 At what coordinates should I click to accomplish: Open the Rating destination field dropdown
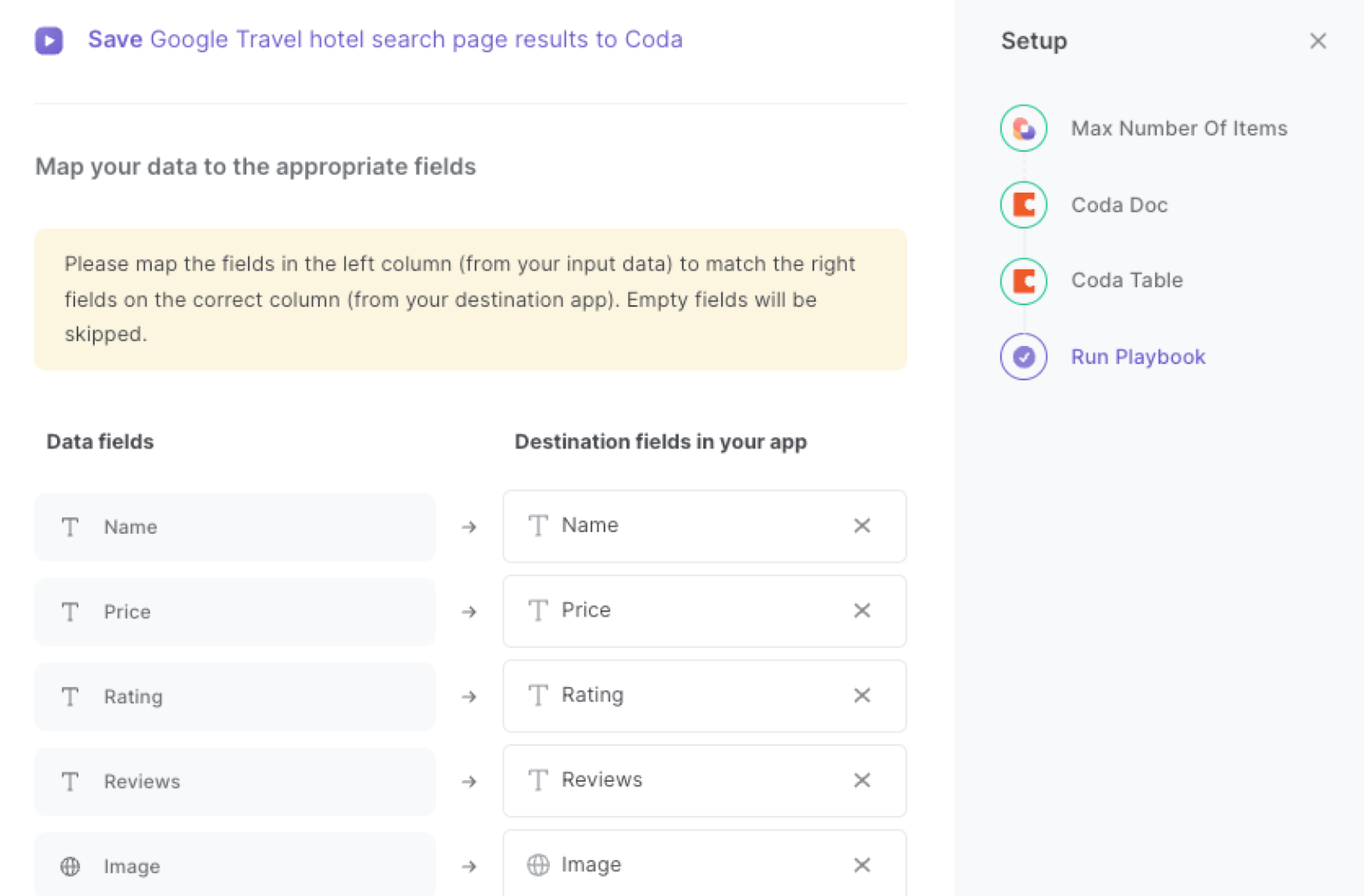704,696
